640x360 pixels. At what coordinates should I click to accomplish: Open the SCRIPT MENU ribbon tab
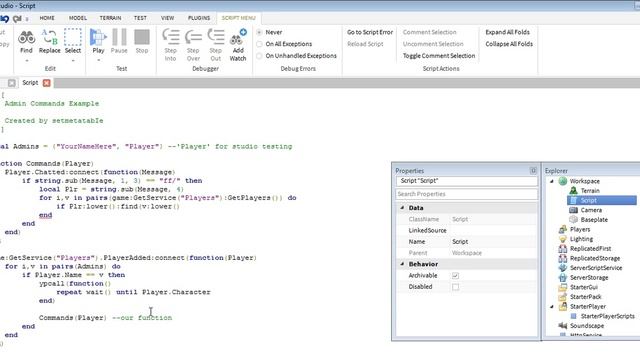point(238,18)
